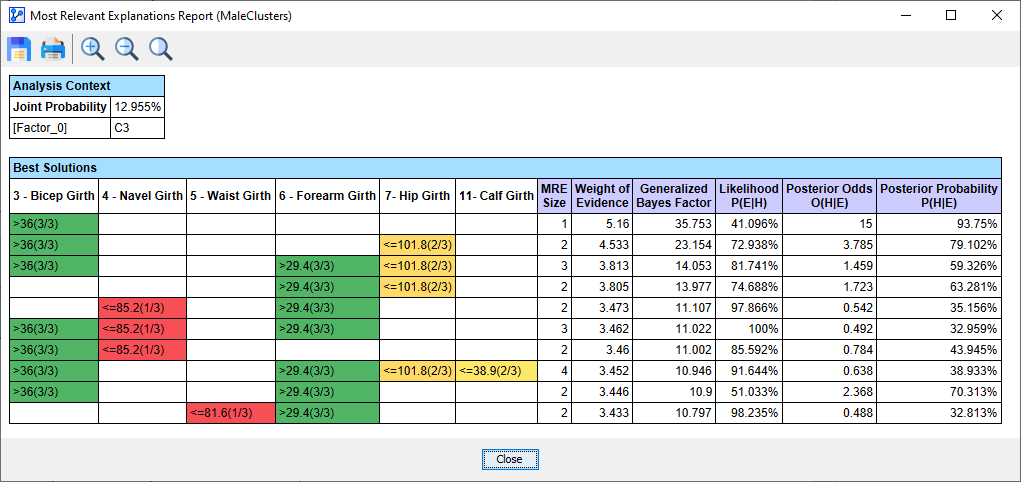Viewport: 1021px width, 482px height.
Task: Click the Posterior Probability P(H|E) header
Action: pyautogui.click(x=938, y=195)
